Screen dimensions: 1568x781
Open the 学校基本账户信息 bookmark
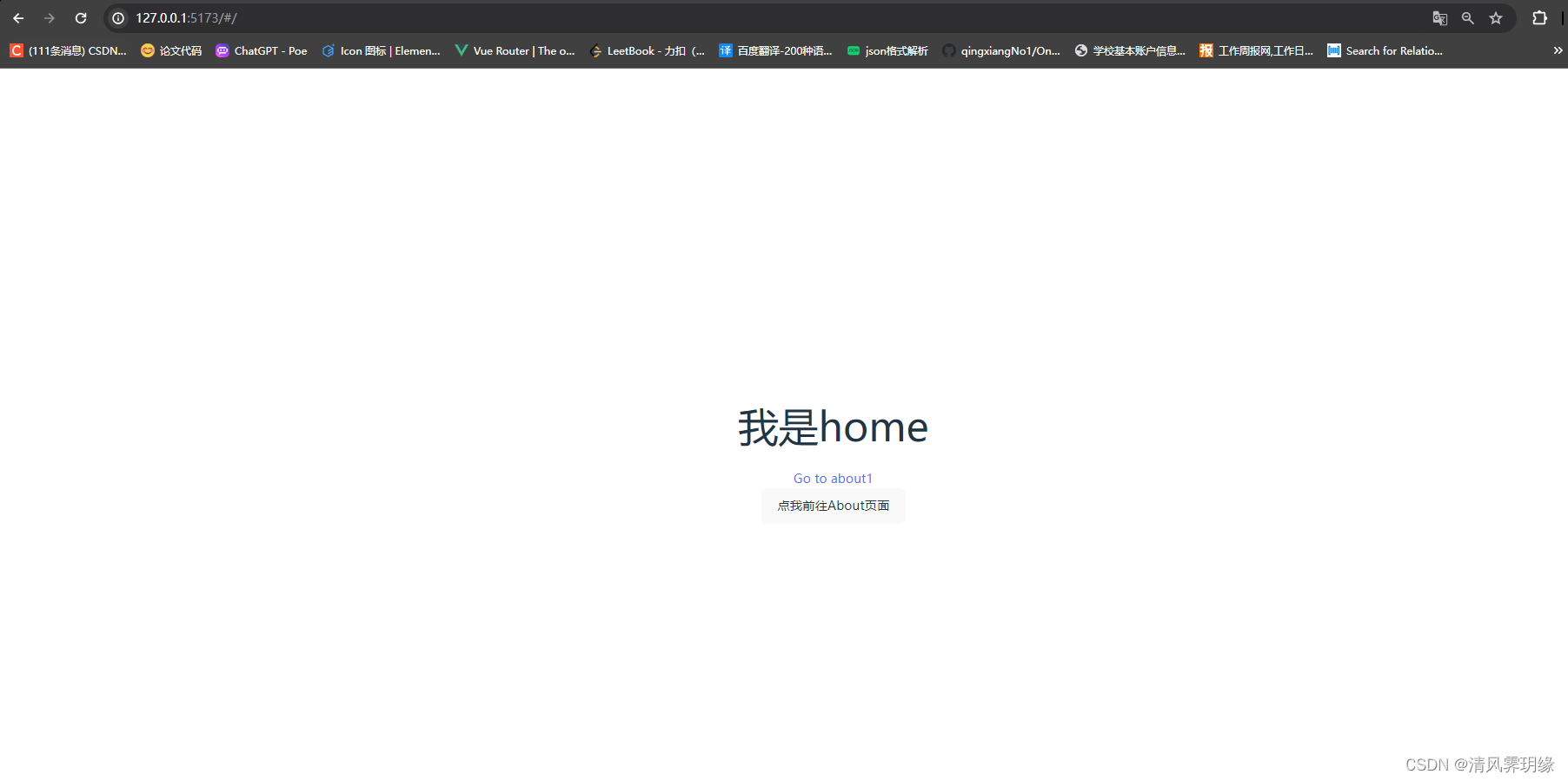1130,51
